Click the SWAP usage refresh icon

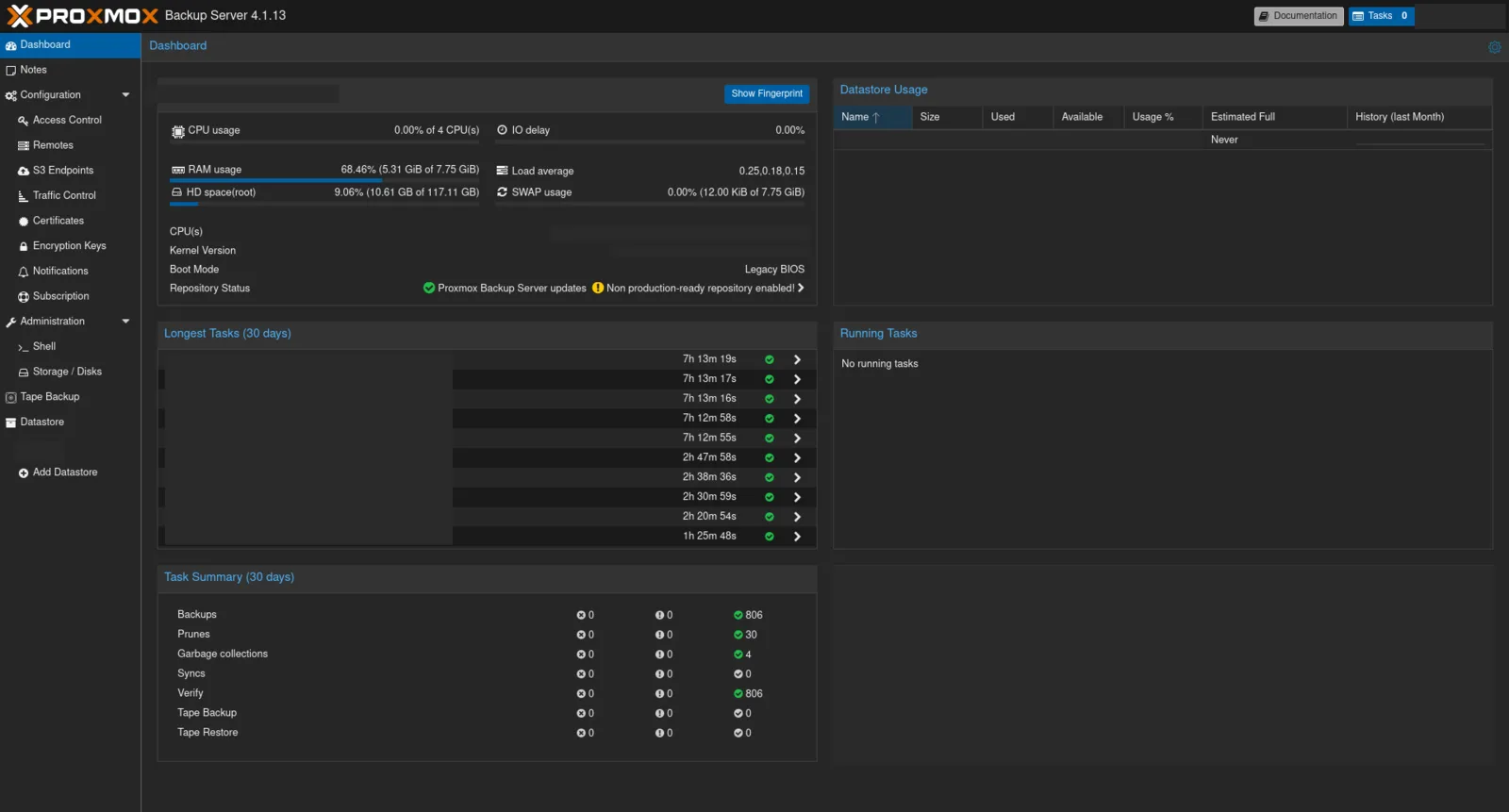(502, 192)
